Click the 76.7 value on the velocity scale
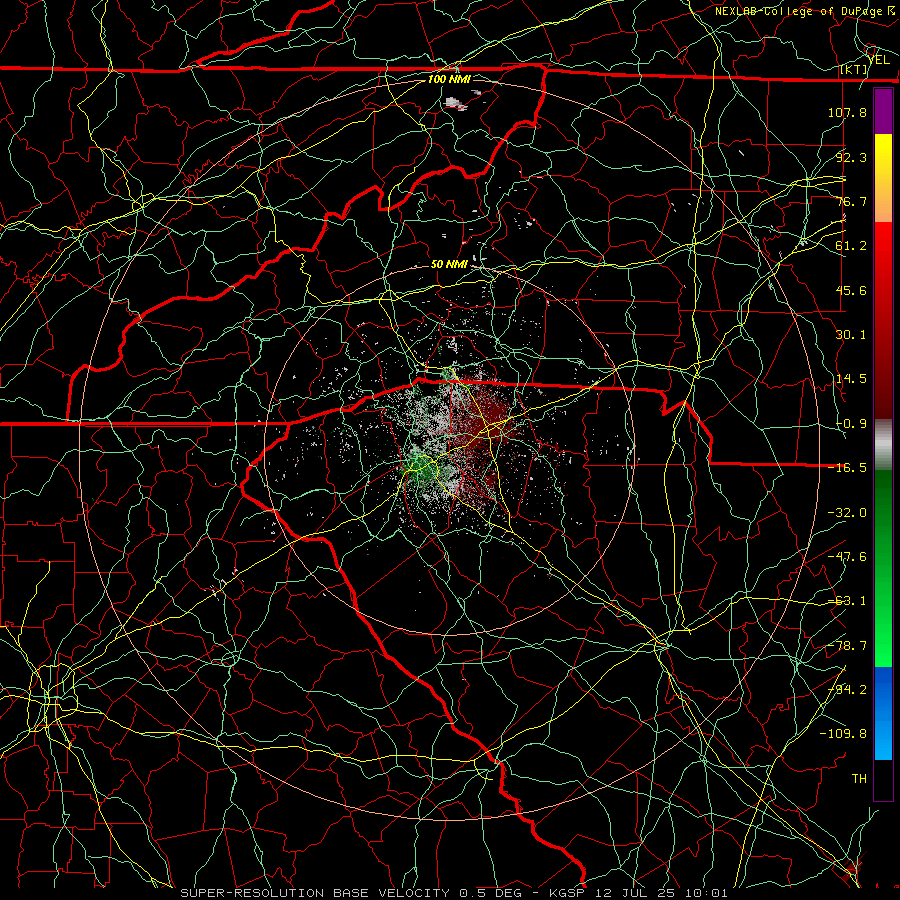The image size is (900, 900). 851,201
